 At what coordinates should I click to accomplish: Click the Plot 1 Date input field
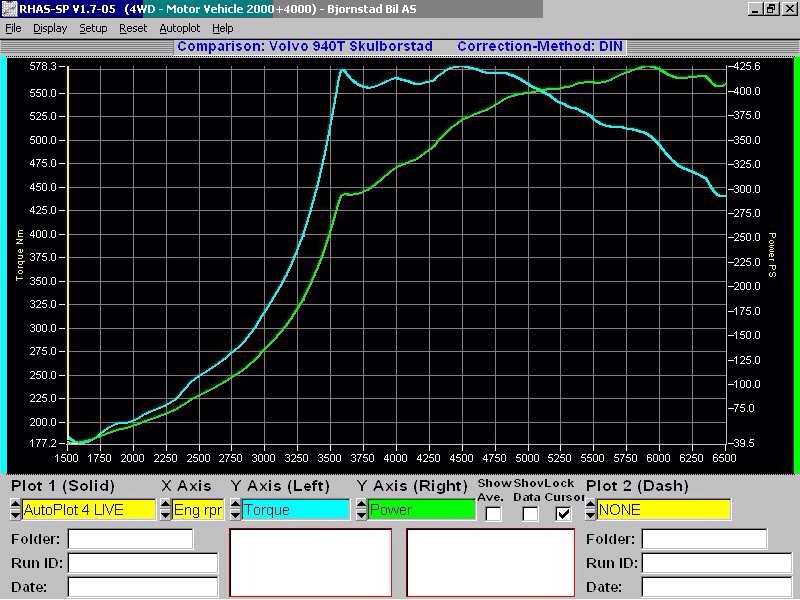[x=143, y=587]
